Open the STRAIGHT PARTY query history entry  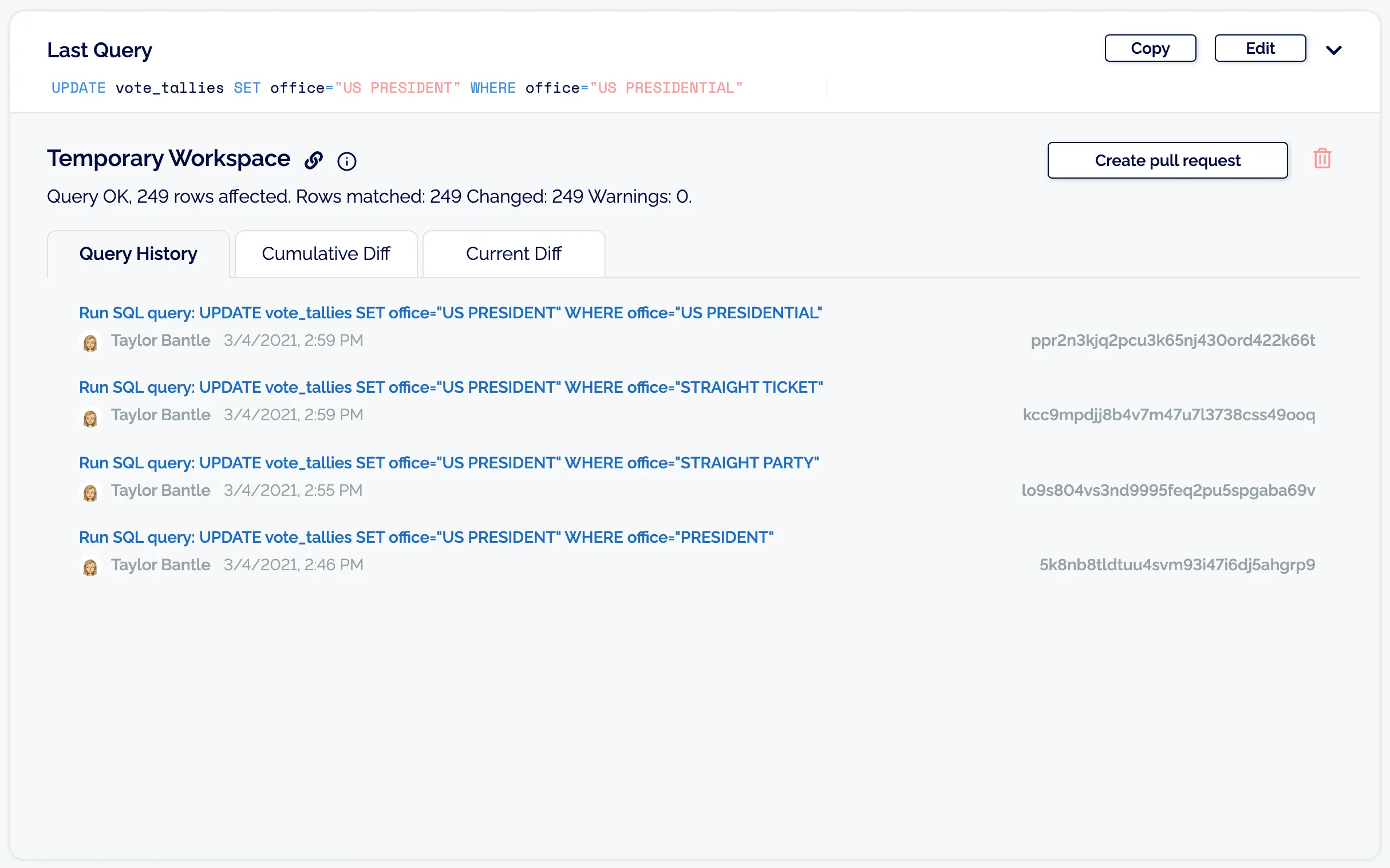[x=449, y=463]
